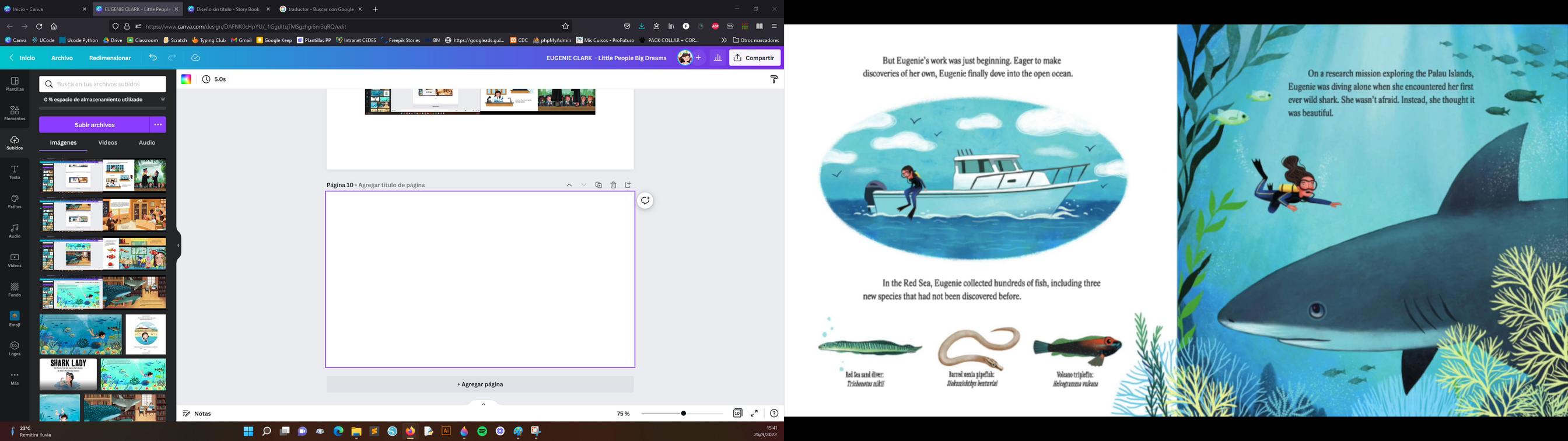Open the Archivo menu

coord(62,58)
